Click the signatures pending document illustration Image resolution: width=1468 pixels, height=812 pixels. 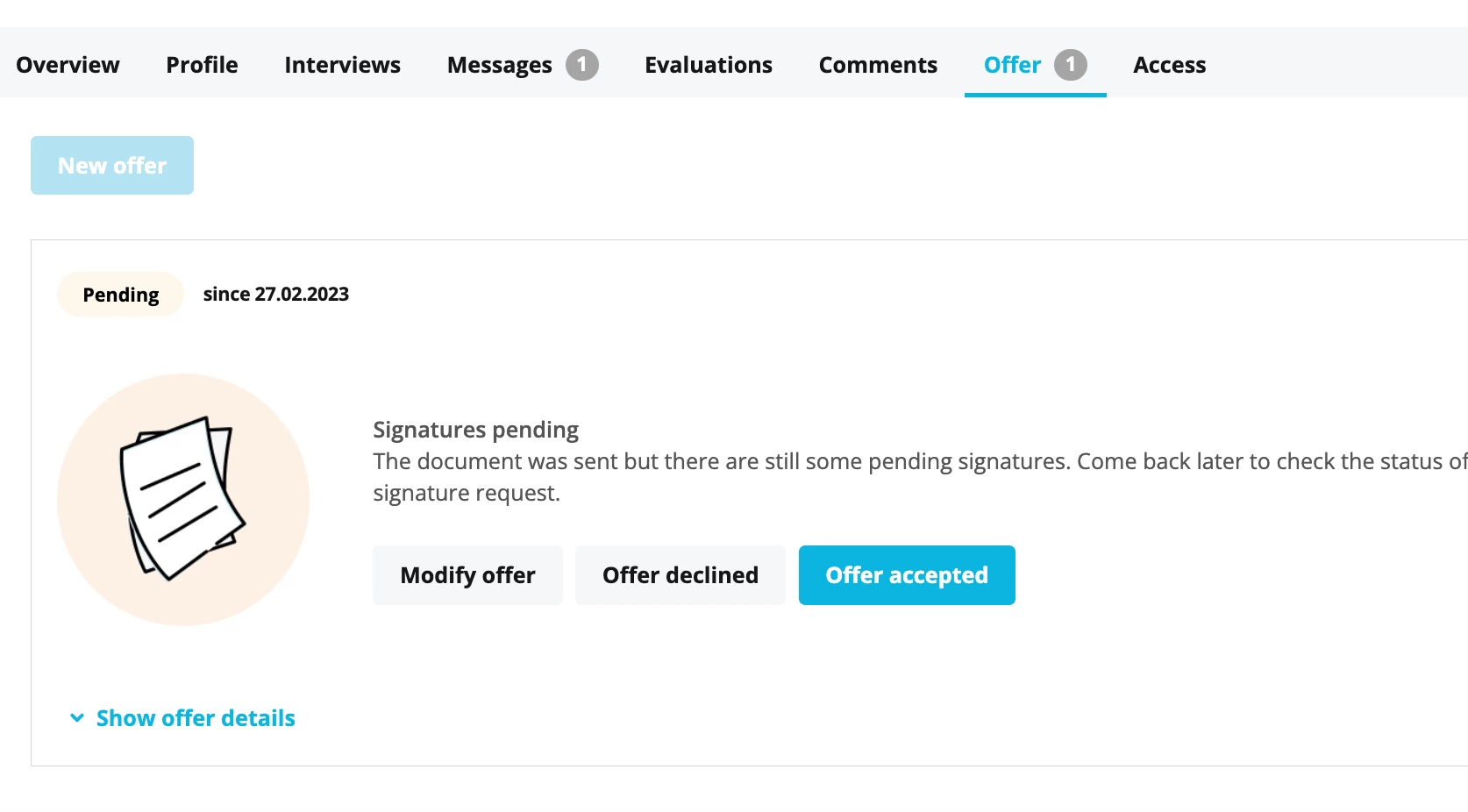(183, 500)
